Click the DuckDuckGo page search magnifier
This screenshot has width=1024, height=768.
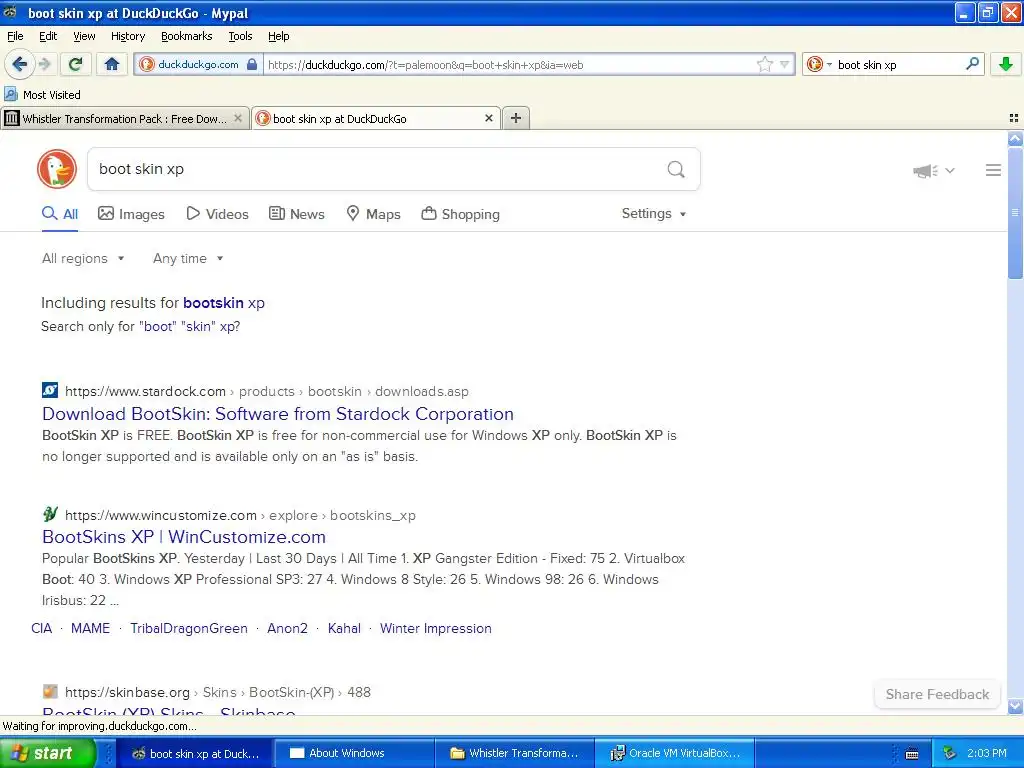pyautogui.click(x=676, y=170)
